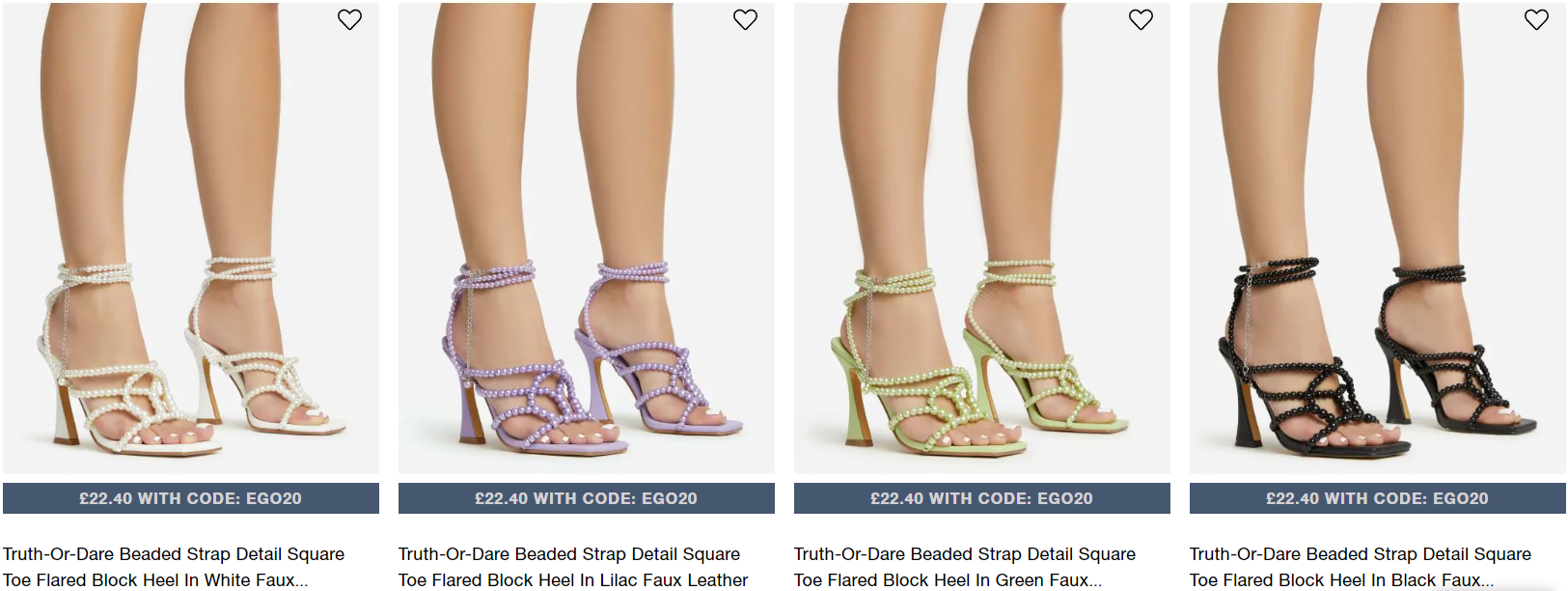The height and width of the screenshot is (591, 1568).
Task: Click EGO20 code banner under white heel
Action: pos(191,498)
